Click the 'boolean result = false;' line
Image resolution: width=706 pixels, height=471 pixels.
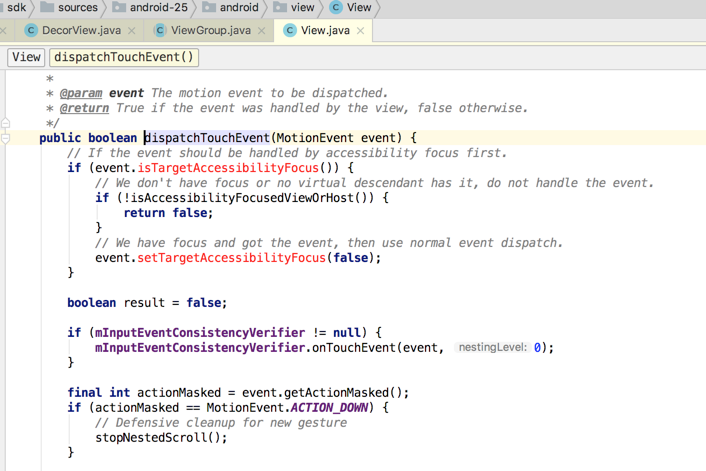147,303
